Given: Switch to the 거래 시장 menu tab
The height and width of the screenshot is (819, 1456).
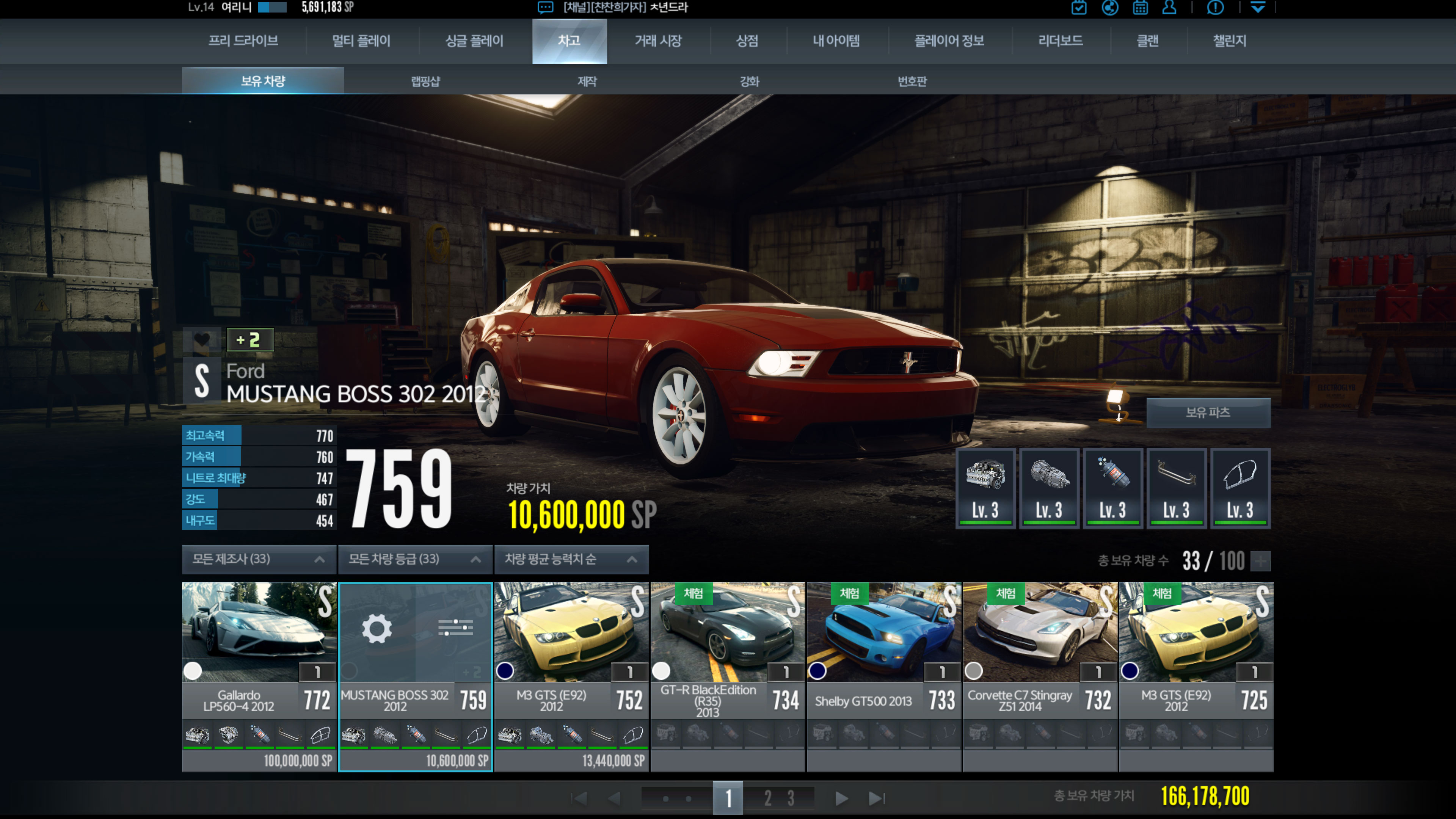Looking at the screenshot, I should pyautogui.click(x=658, y=41).
